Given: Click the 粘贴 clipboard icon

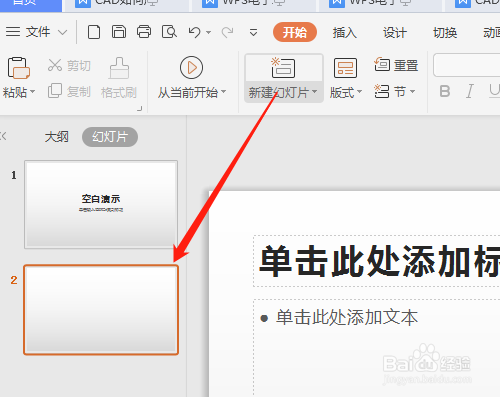Looking at the screenshot, I should pyautogui.click(x=19, y=68).
